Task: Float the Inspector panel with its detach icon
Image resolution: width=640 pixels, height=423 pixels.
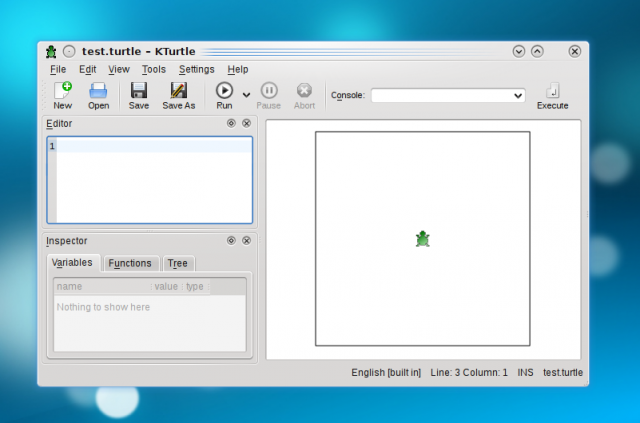Action: pyautogui.click(x=231, y=241)
